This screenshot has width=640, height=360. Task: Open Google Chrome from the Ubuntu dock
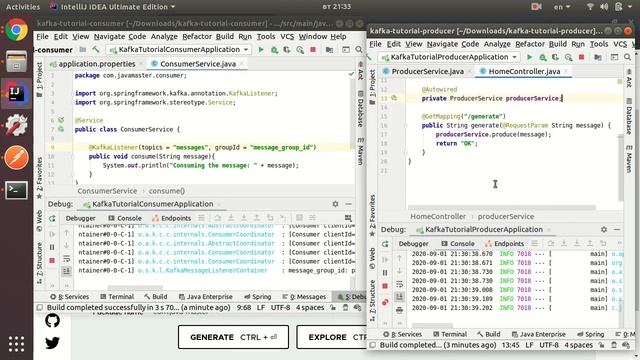16,30
